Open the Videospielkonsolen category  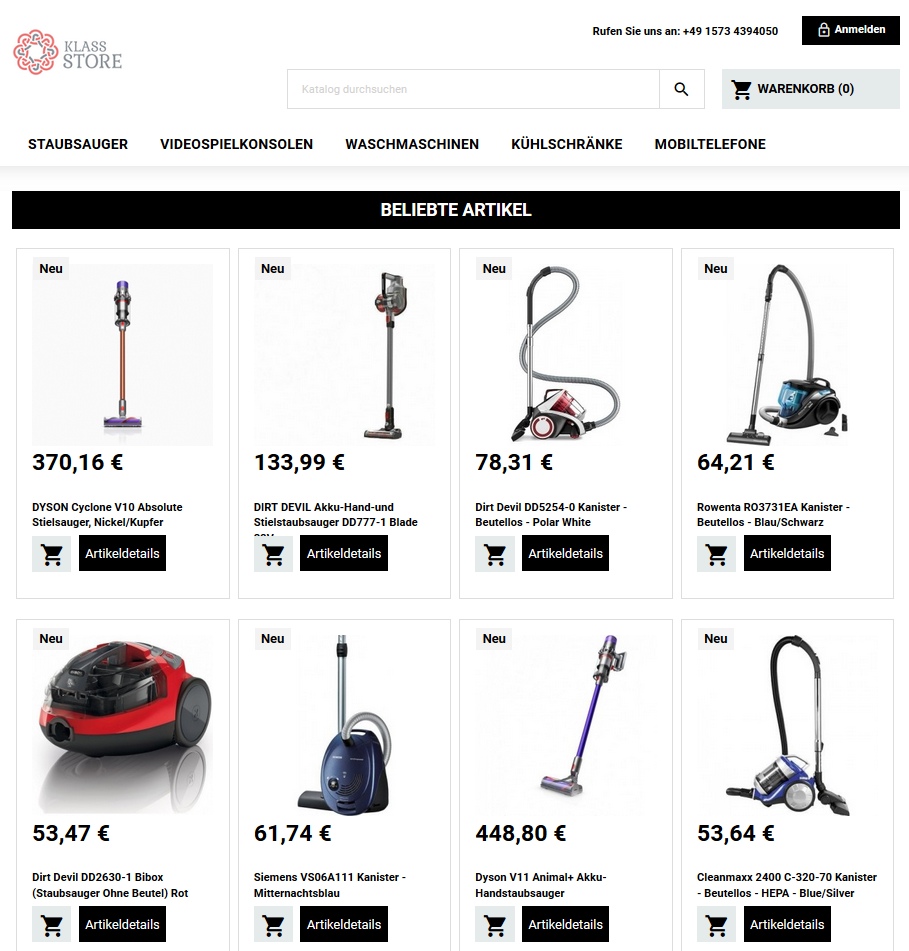click(236, 144)
